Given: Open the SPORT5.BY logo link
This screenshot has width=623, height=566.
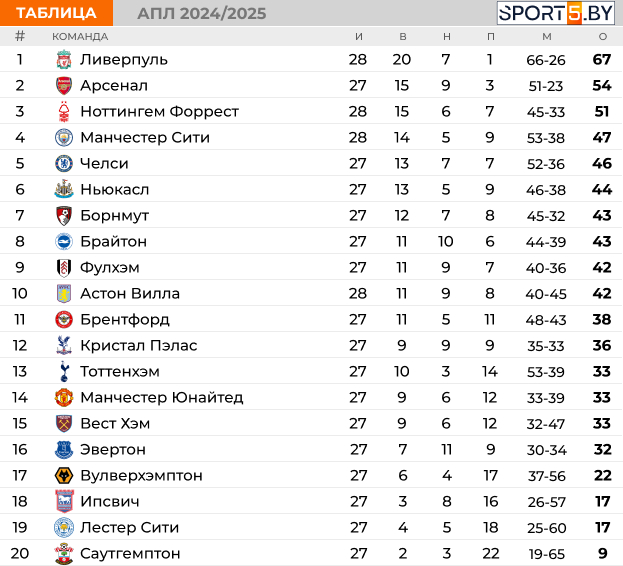Looking at the screenshot, I should [556, 13].
